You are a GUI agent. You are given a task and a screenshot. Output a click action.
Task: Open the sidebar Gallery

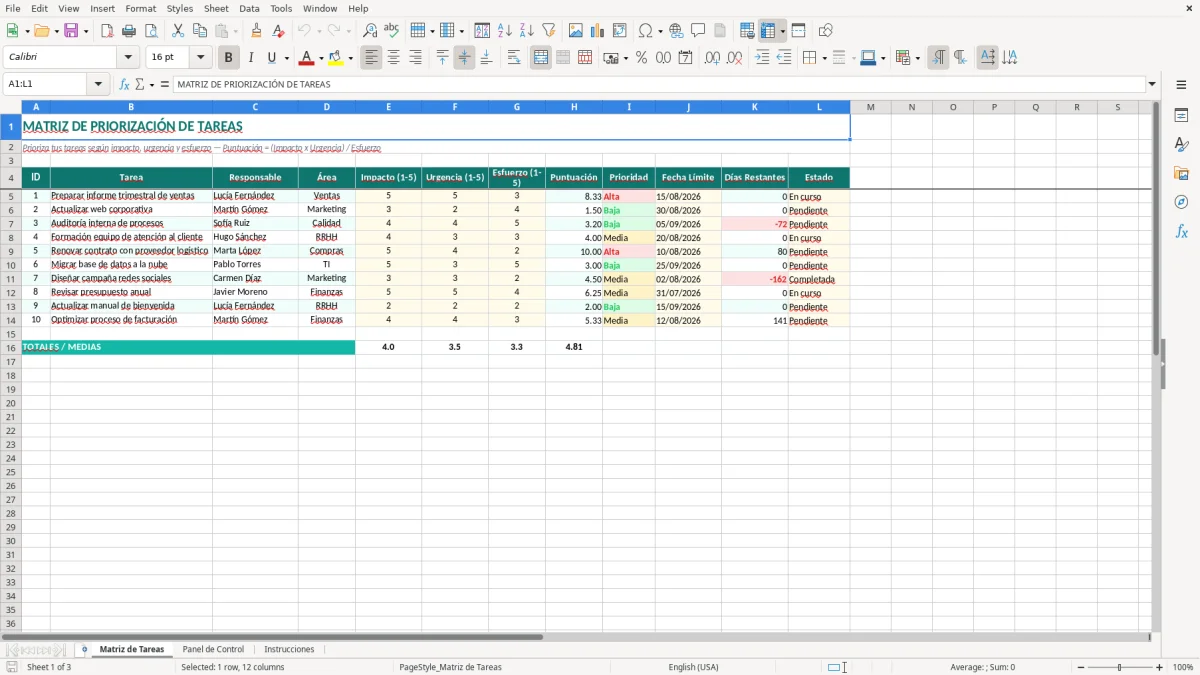[1181, 173]
